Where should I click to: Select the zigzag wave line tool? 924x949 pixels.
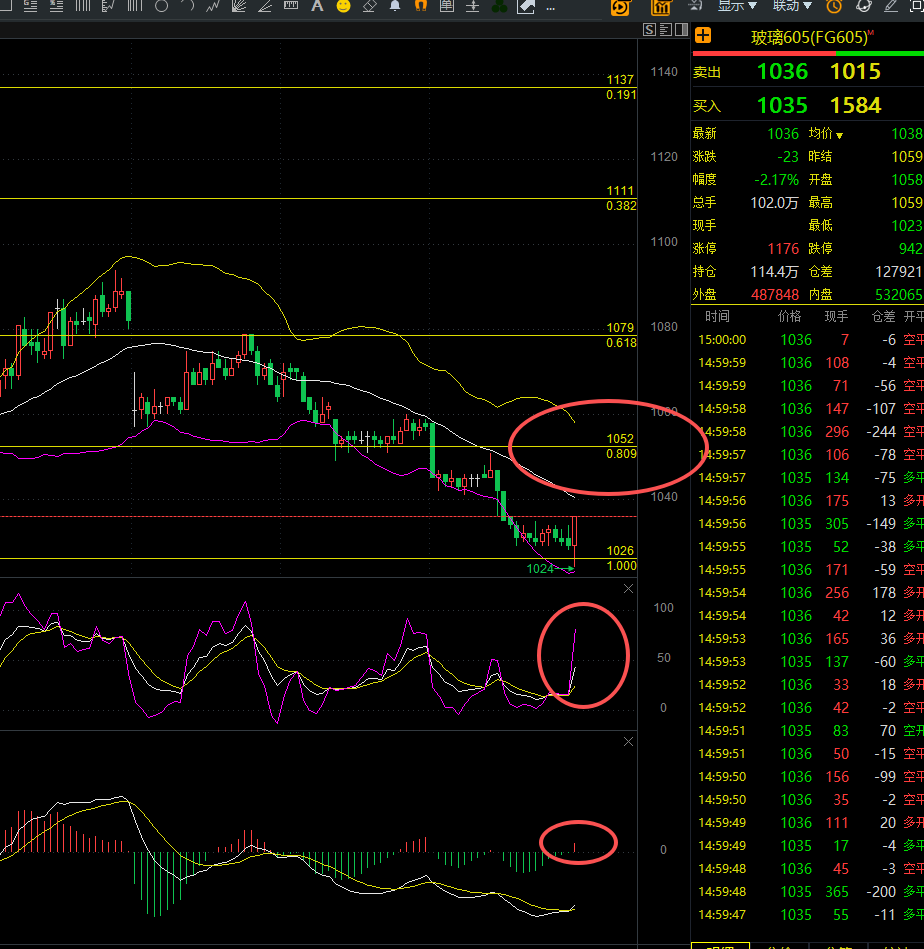[213, 7]
